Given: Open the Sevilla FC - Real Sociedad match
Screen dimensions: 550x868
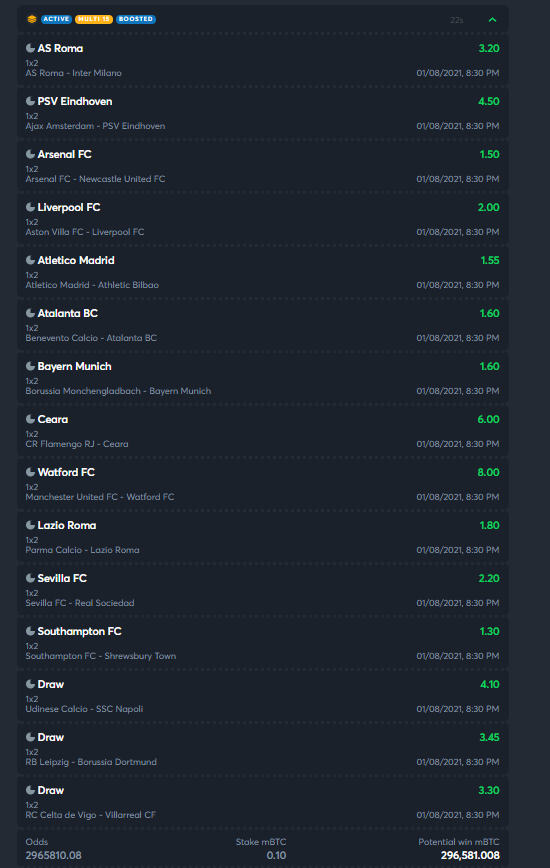Looking at the screenshot, I should point(80,603).
